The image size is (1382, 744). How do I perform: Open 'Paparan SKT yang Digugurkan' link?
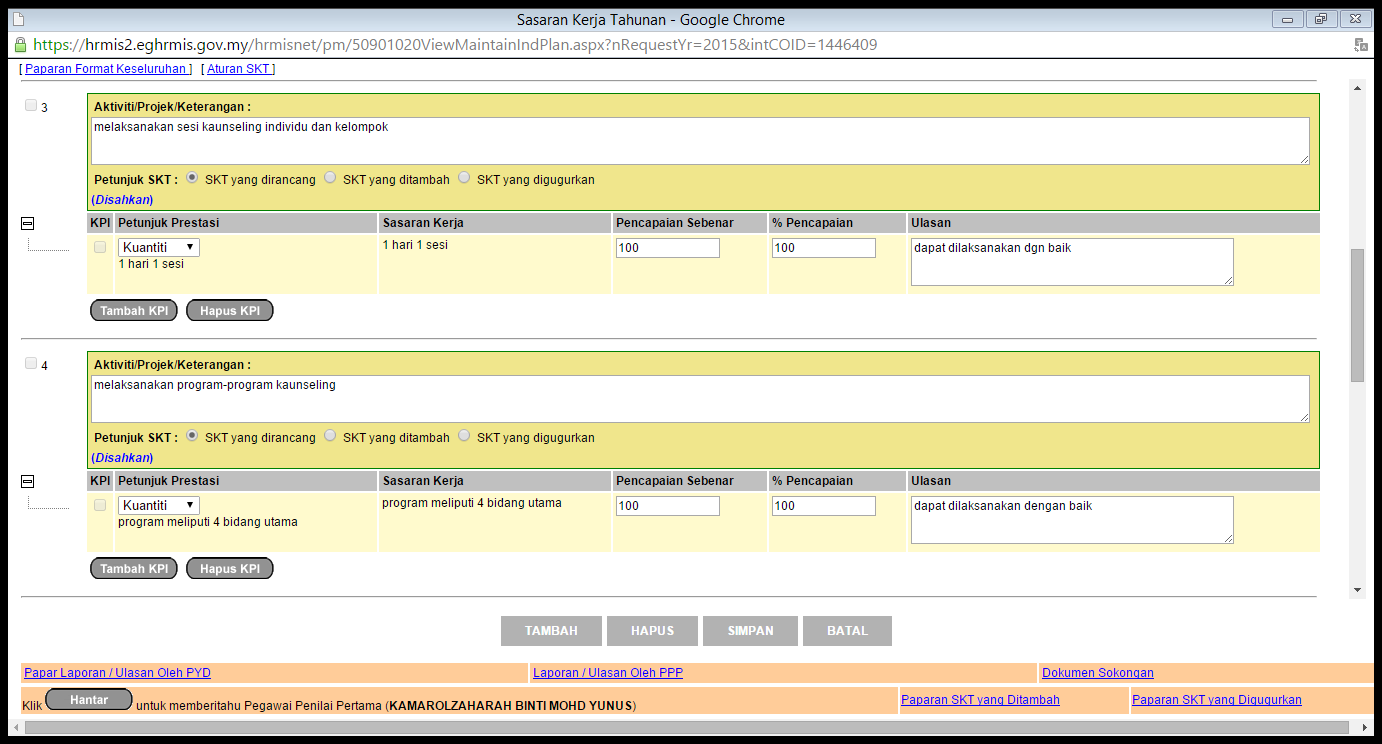point(1217,700)
